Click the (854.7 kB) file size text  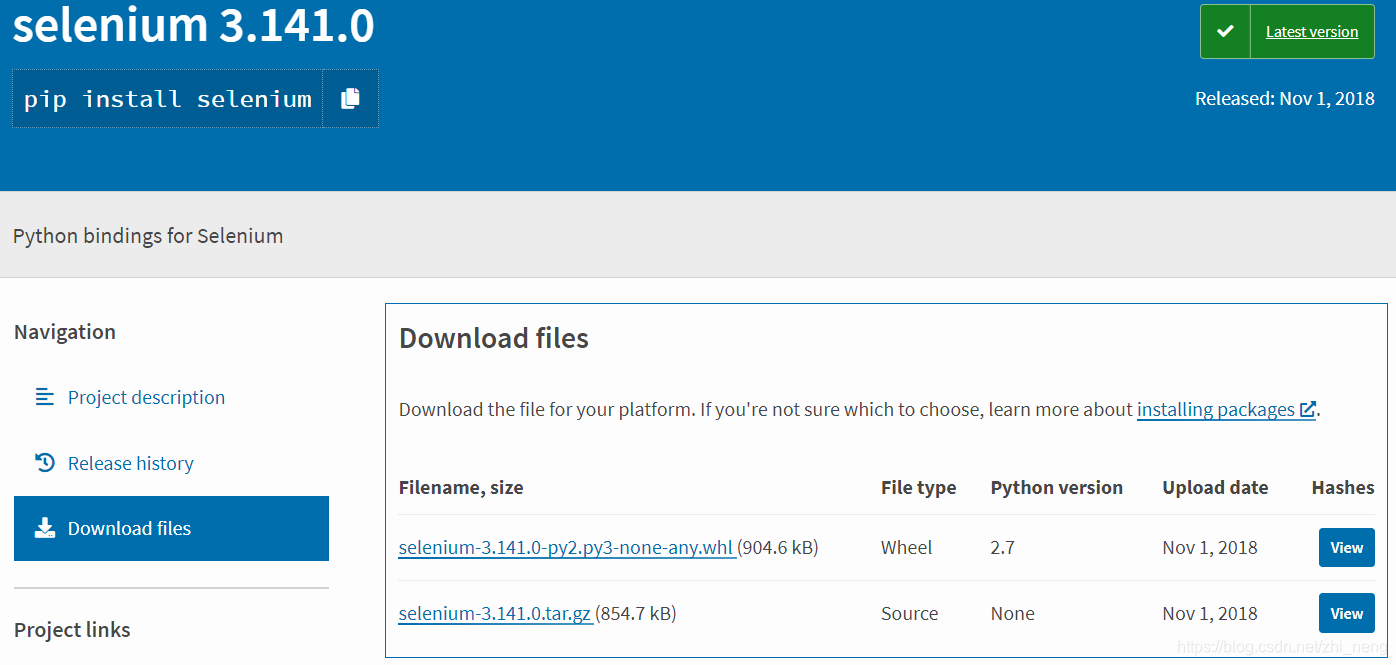coord(636,613)
